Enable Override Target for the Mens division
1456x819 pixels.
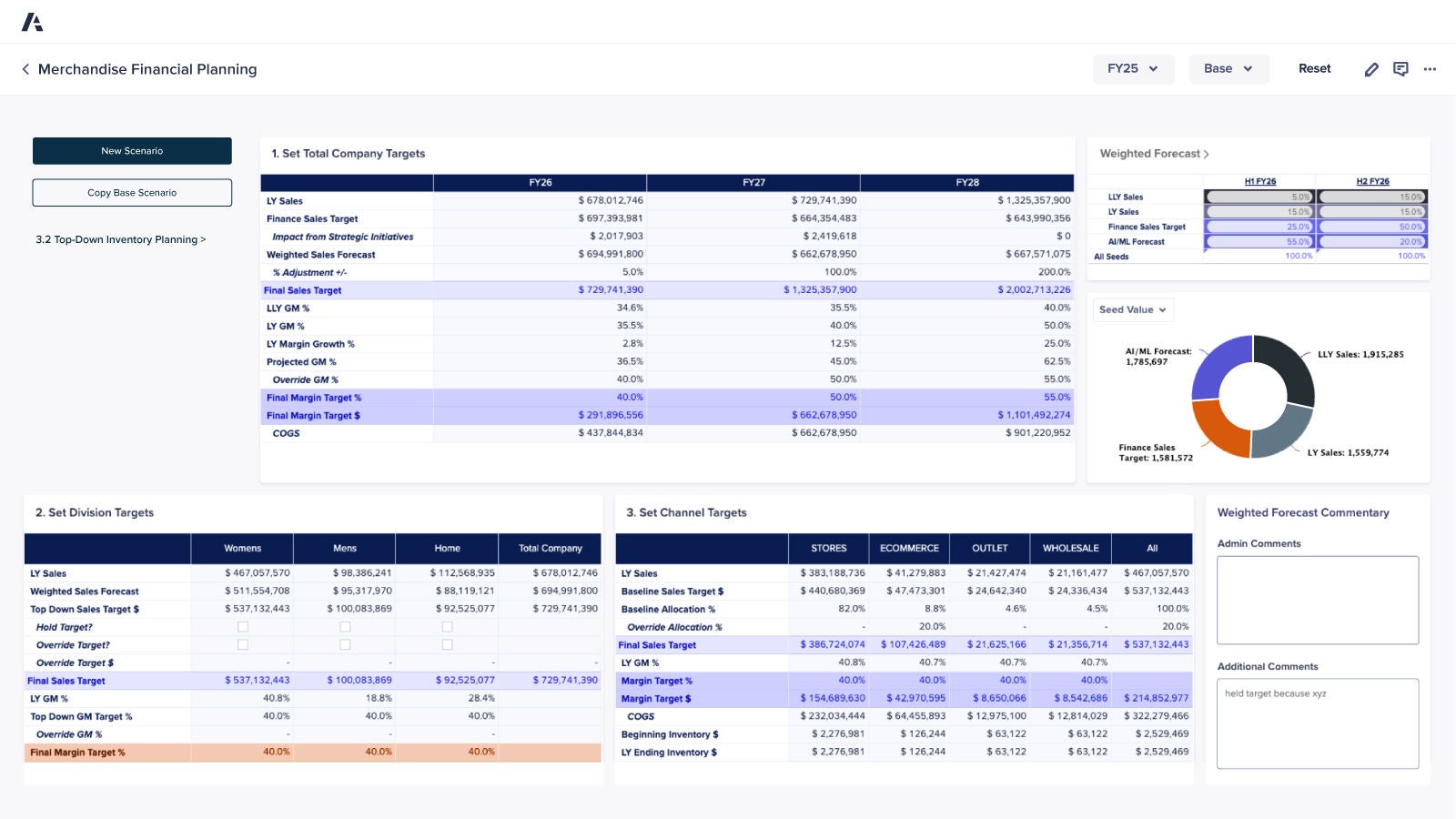345,644
